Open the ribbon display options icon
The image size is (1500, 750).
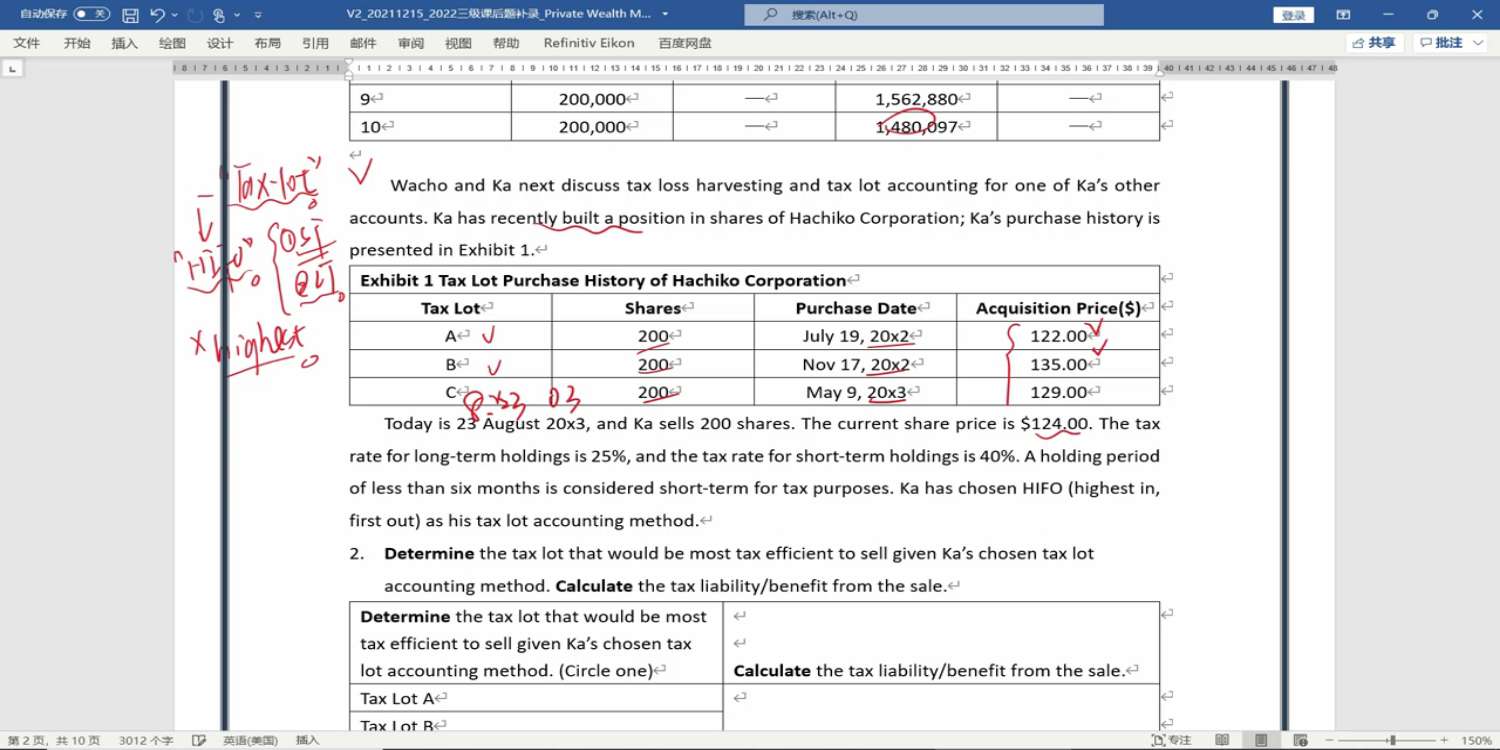[x=1343, y=15]
